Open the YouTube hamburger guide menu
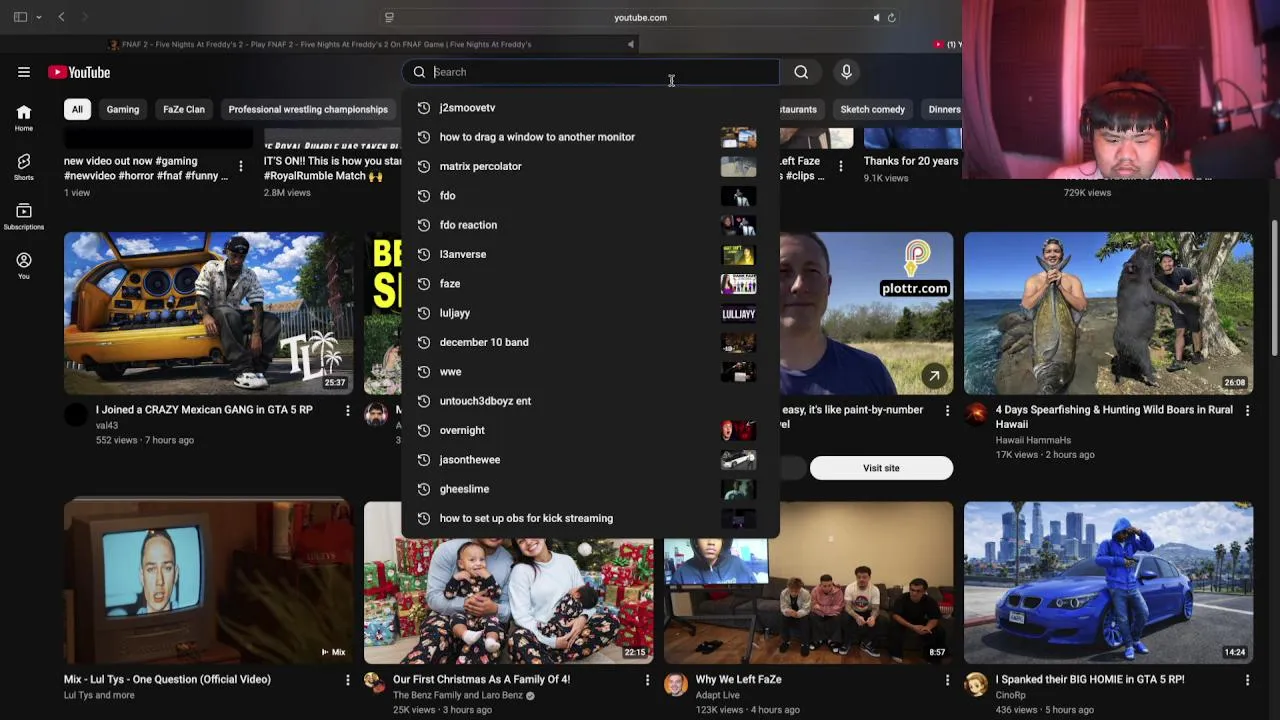The width and height of the screenshot is (1280, 720). coord(24,72)
